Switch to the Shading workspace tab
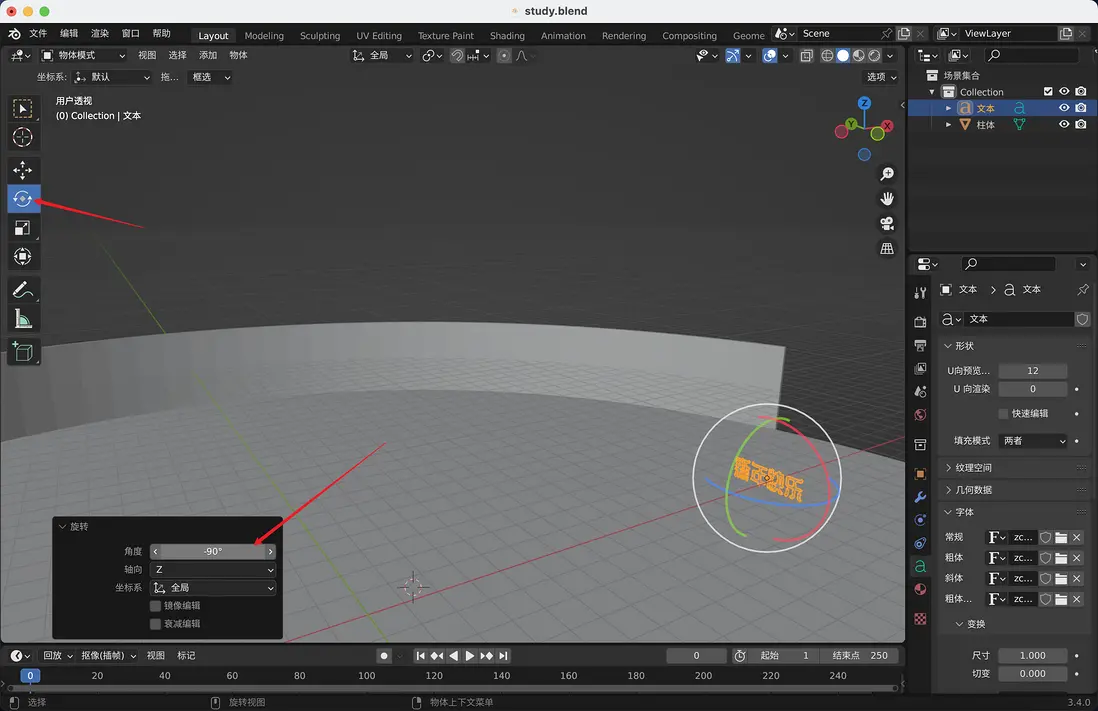This screenshot has width=1098, height=711. [x=507, y=35]
